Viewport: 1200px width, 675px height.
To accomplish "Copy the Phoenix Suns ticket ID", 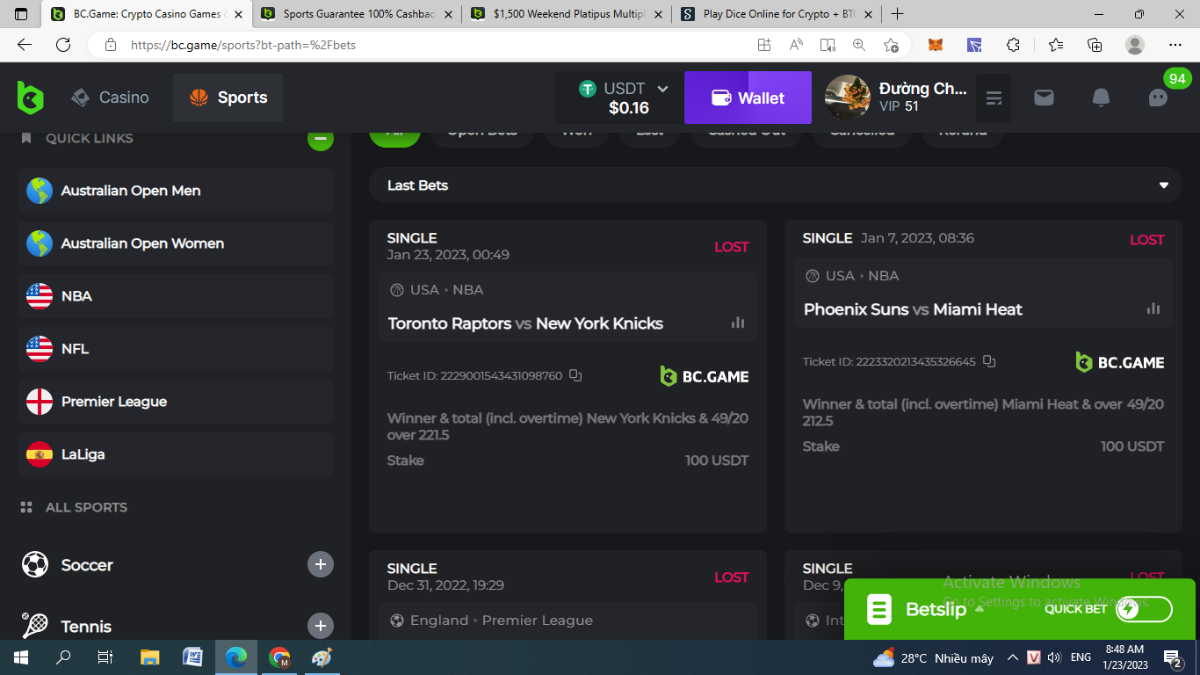I will [x=989, y=362].
